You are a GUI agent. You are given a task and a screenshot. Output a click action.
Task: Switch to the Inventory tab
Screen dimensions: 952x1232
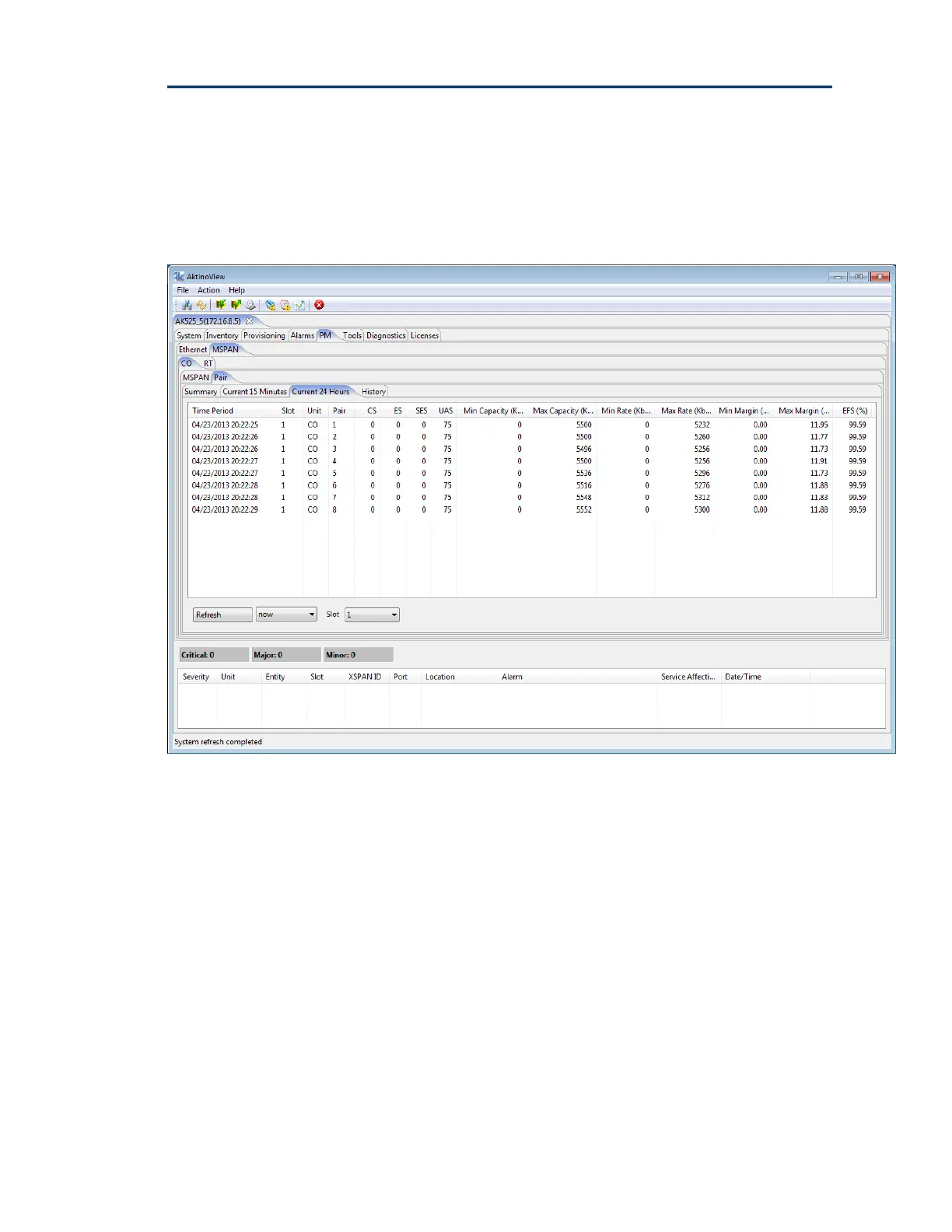222,336
